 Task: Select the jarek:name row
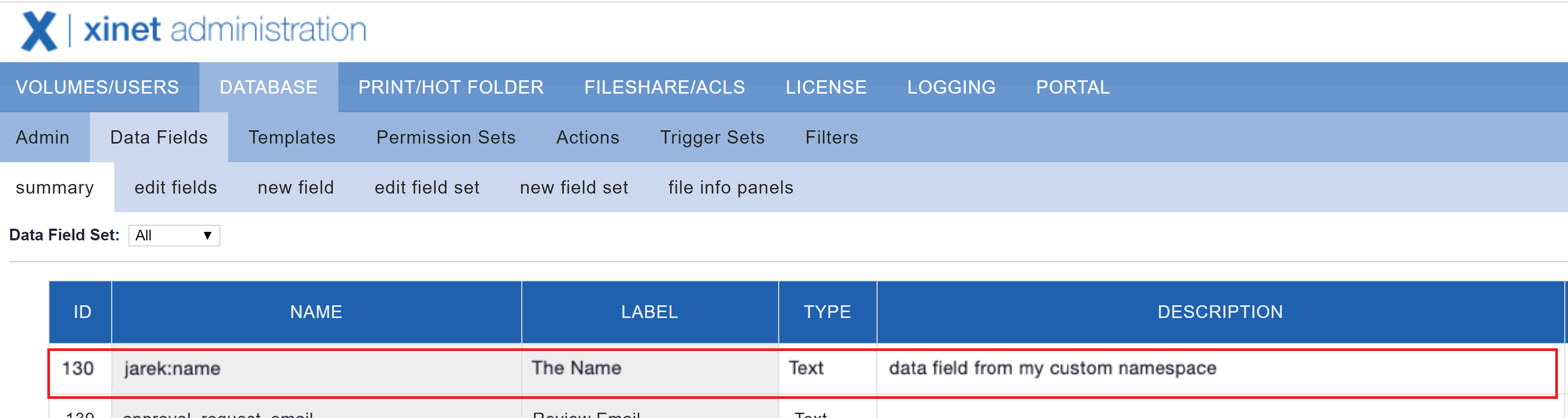coord(172,369)
